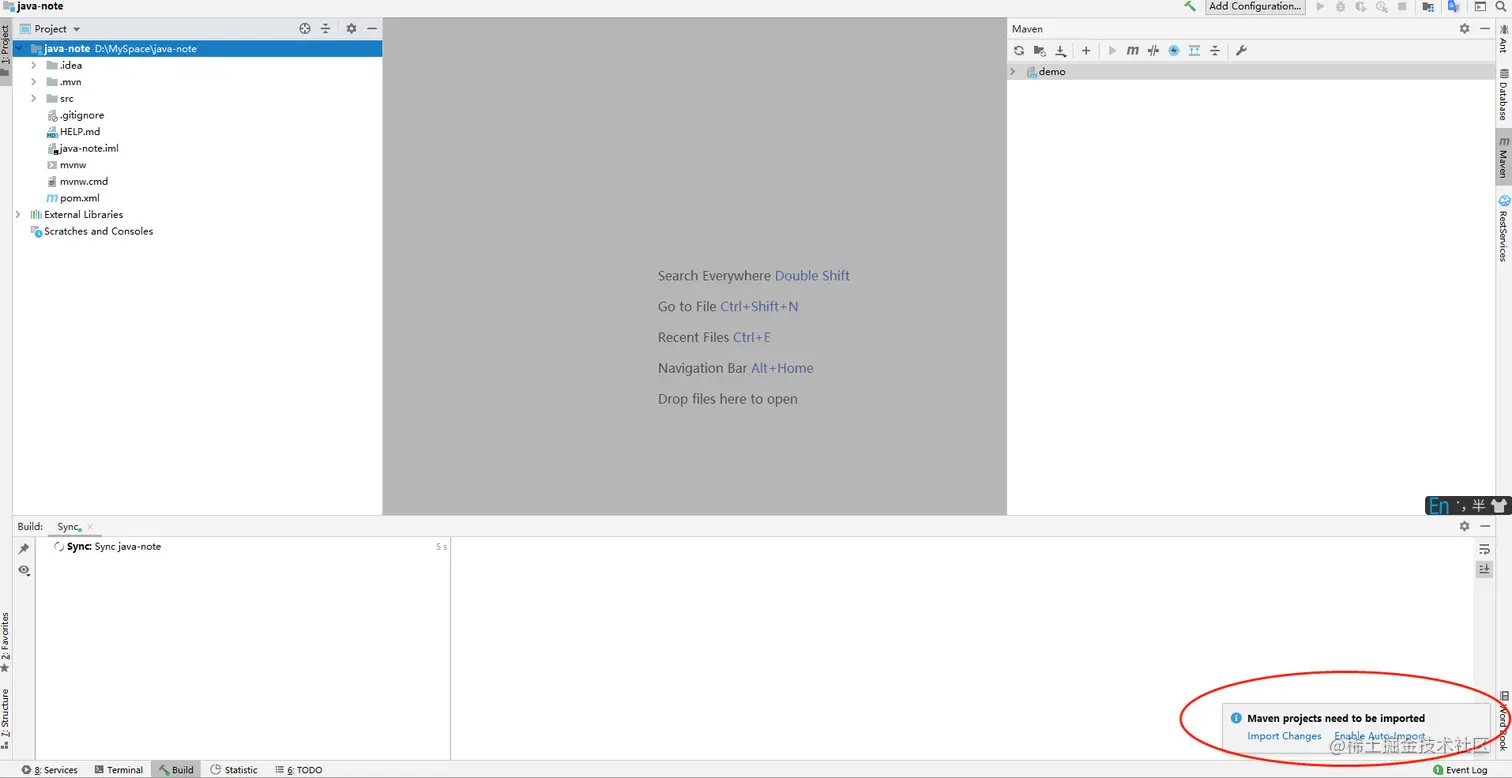Screen dimensions: 1512x778
Task: Click the Translate plugin icon in the top toolbar
Action: click(1454, 6)
